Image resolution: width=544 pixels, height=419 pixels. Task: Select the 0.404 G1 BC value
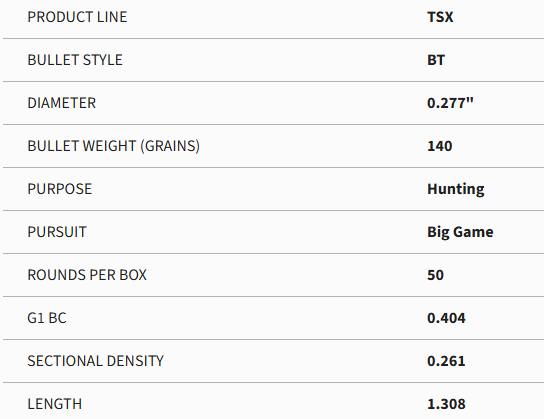tap(446, 318)
